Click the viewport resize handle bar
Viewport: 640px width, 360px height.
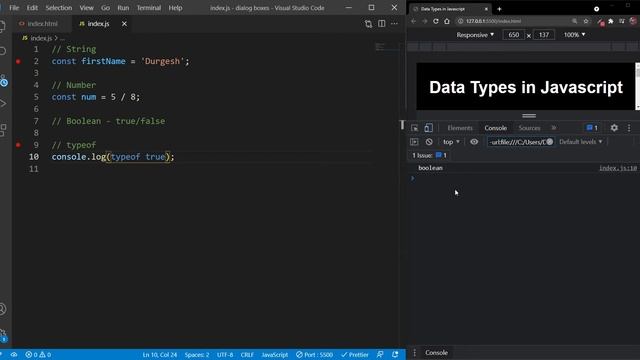529,116
